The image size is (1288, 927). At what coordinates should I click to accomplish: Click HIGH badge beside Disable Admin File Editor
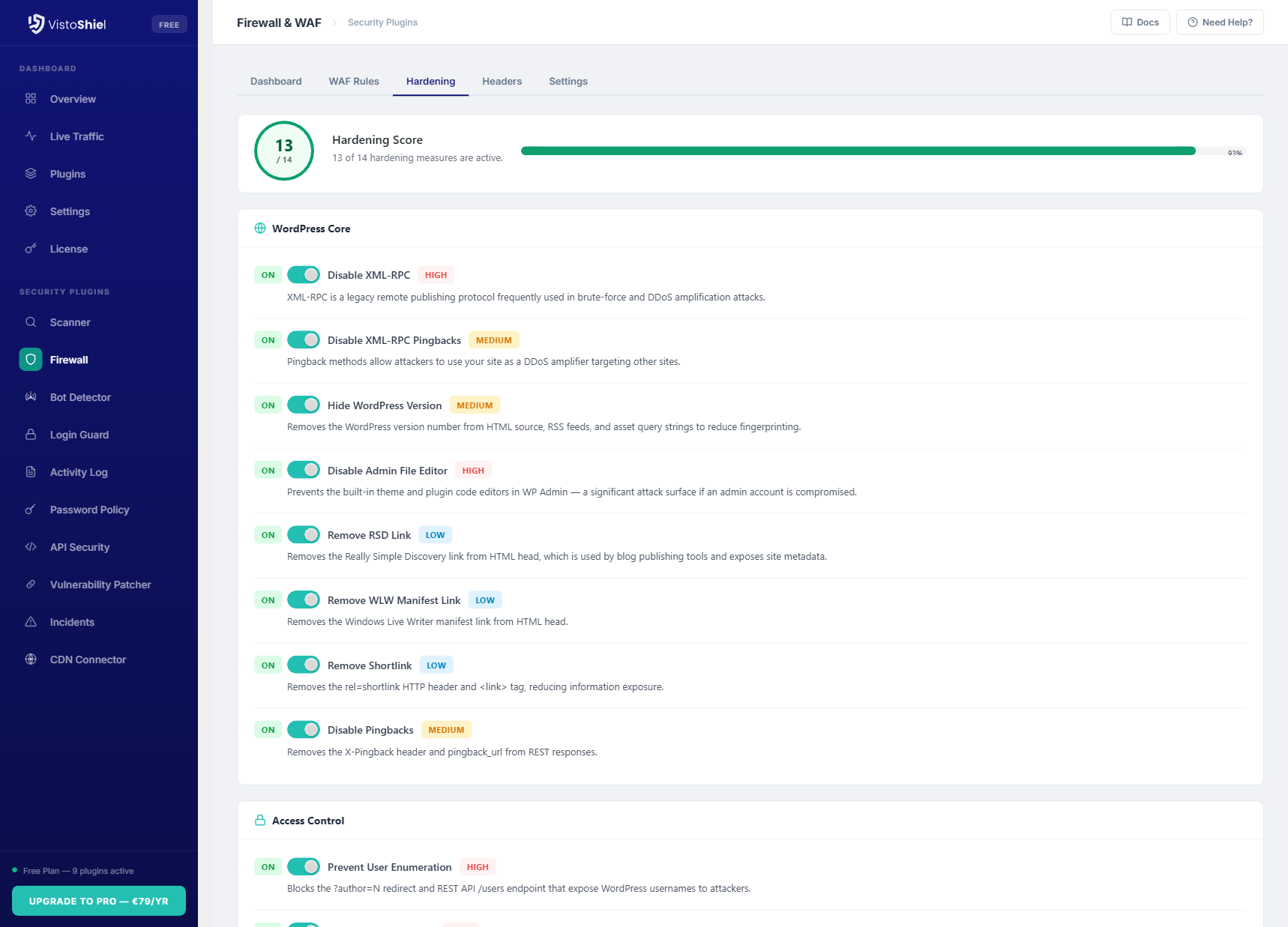click(473, 471)
